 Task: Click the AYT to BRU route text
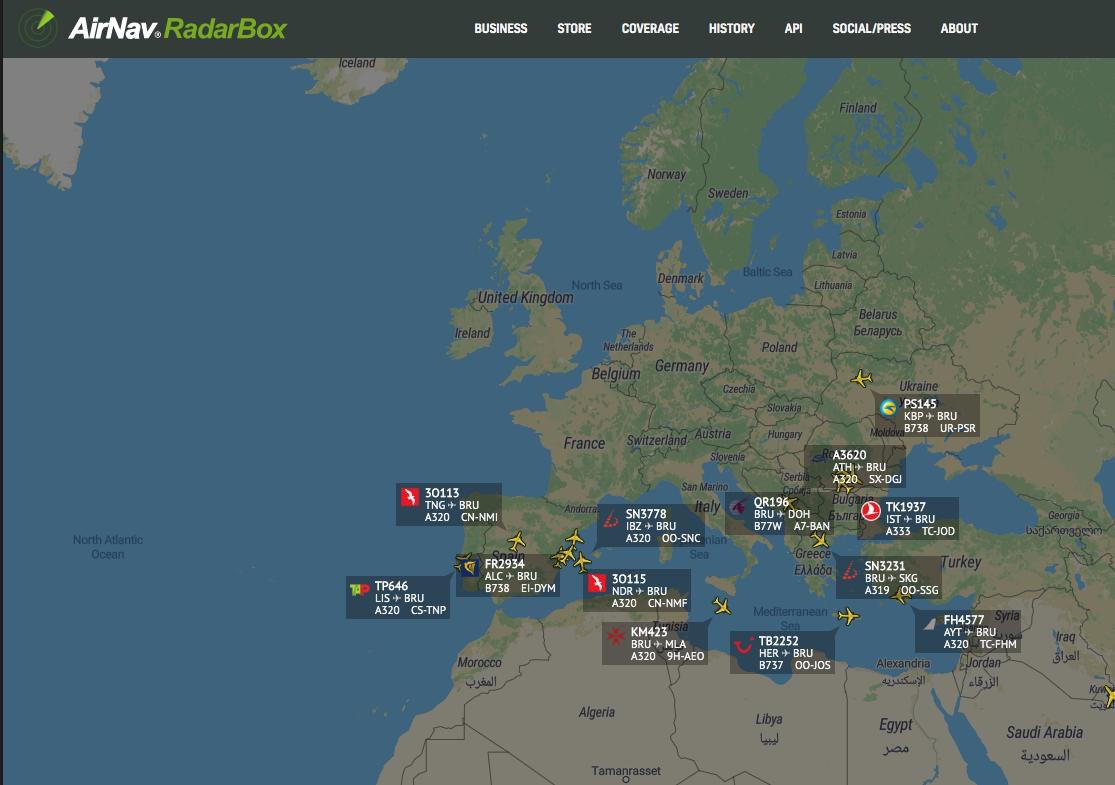tap(970, 632)
